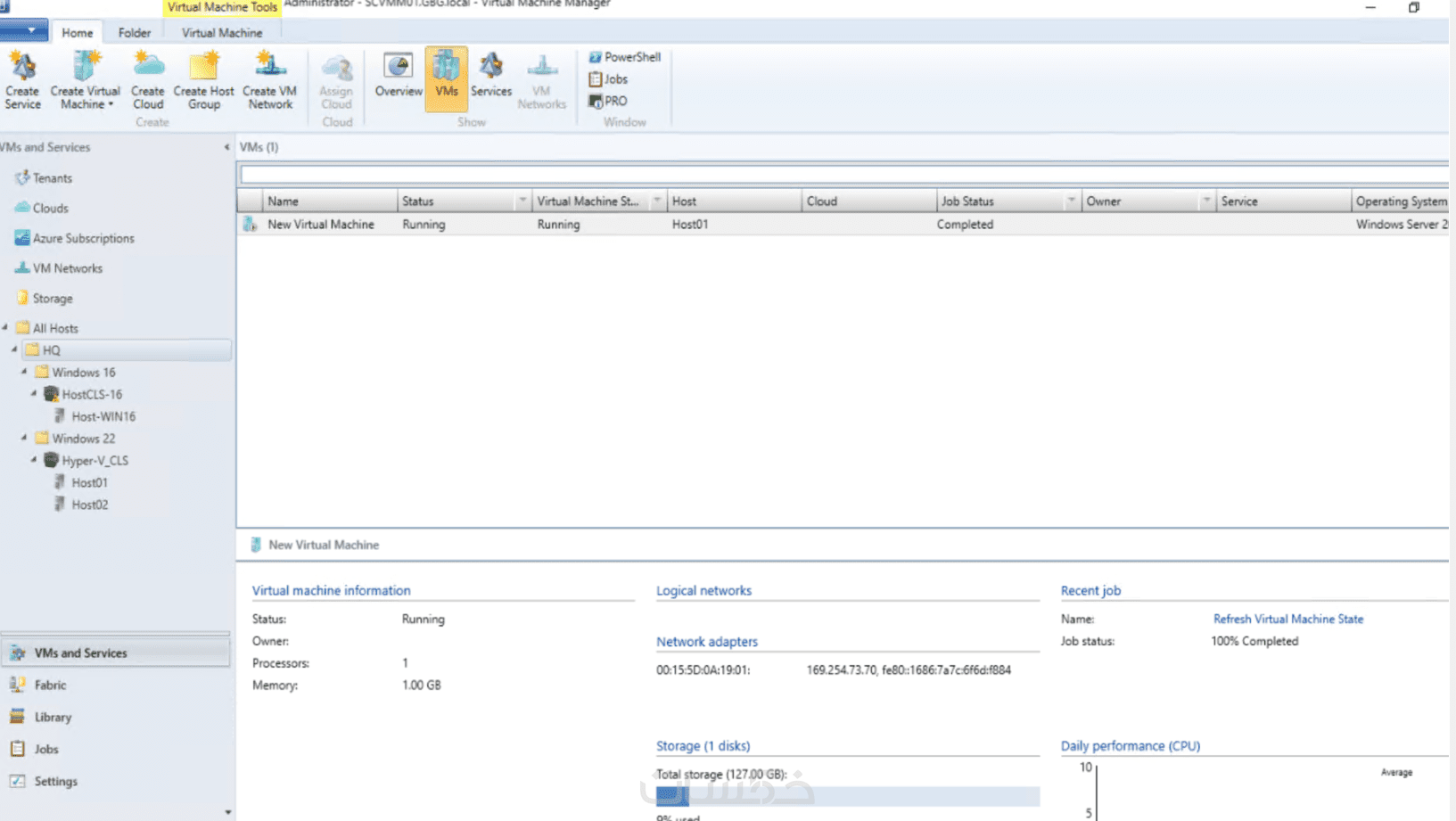The height and width of the screenshot is (821, 1456).
Task: Click the total storage usage bar
Action: point(848,796)
